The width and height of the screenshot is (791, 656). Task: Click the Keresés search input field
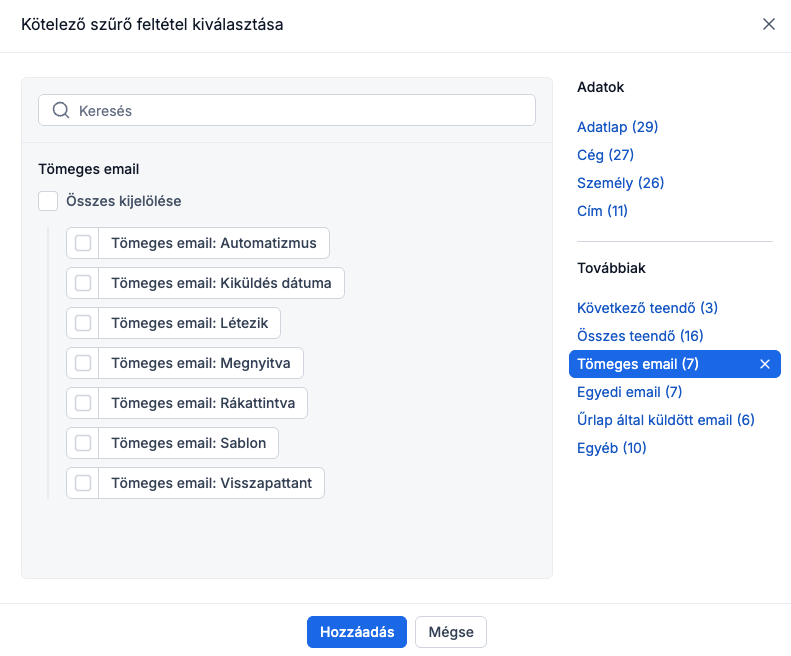pos(300,111)
